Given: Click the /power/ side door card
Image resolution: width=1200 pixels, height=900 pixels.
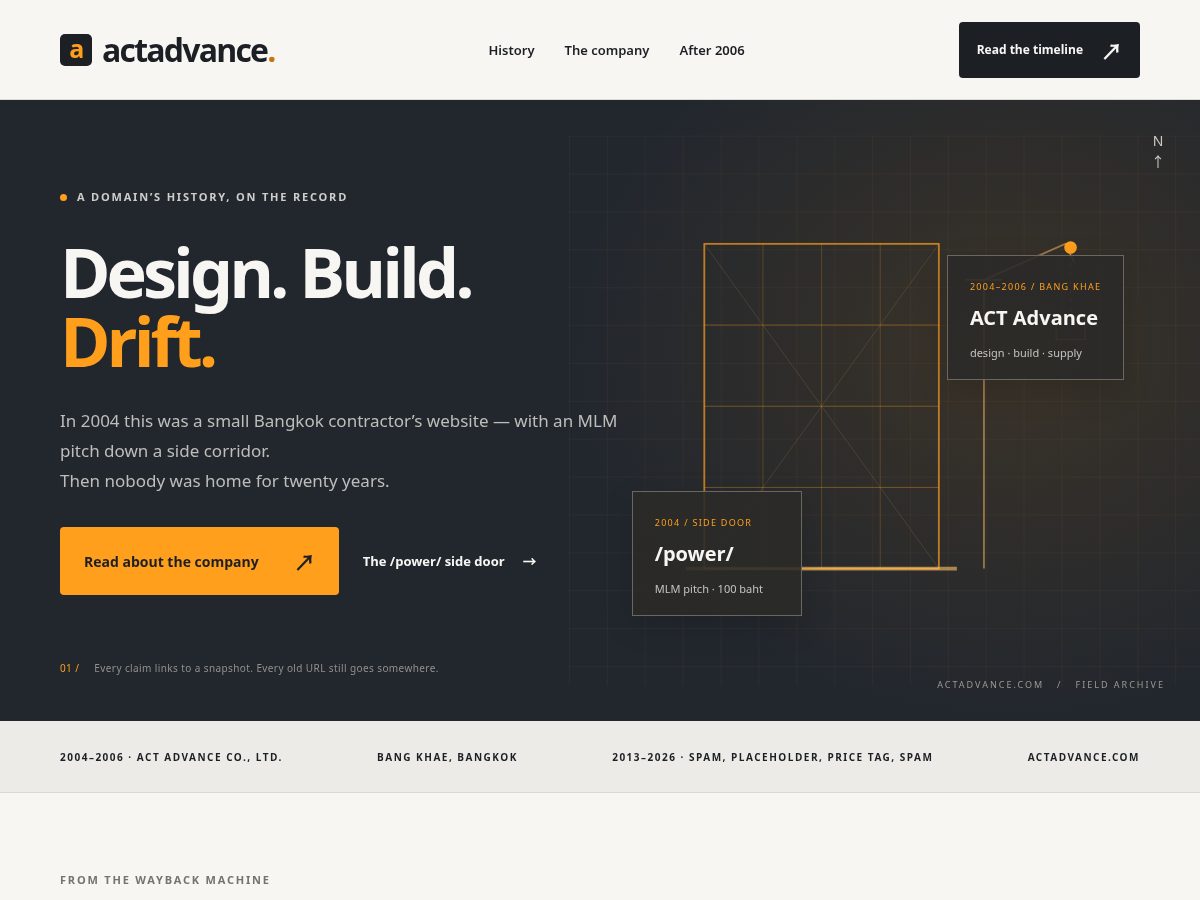Looking at the screenshot, I should 717,553.
